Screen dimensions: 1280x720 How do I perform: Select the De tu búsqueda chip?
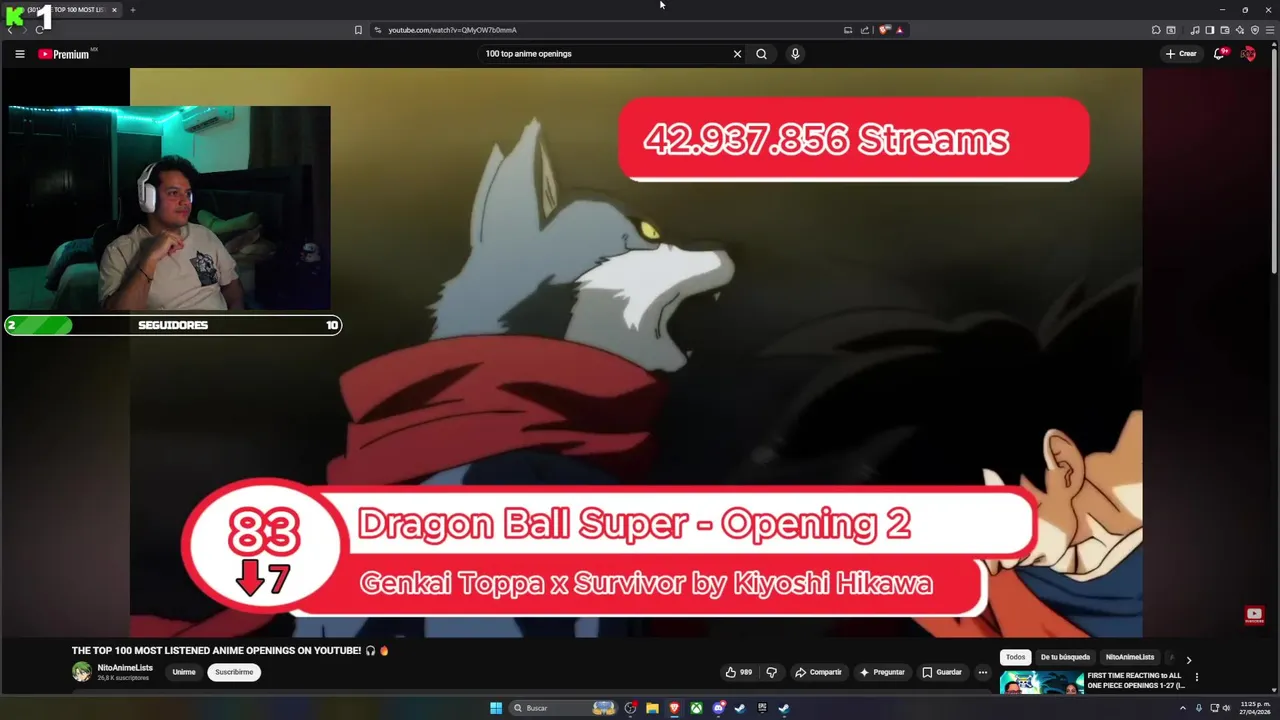click(1065, 657)
